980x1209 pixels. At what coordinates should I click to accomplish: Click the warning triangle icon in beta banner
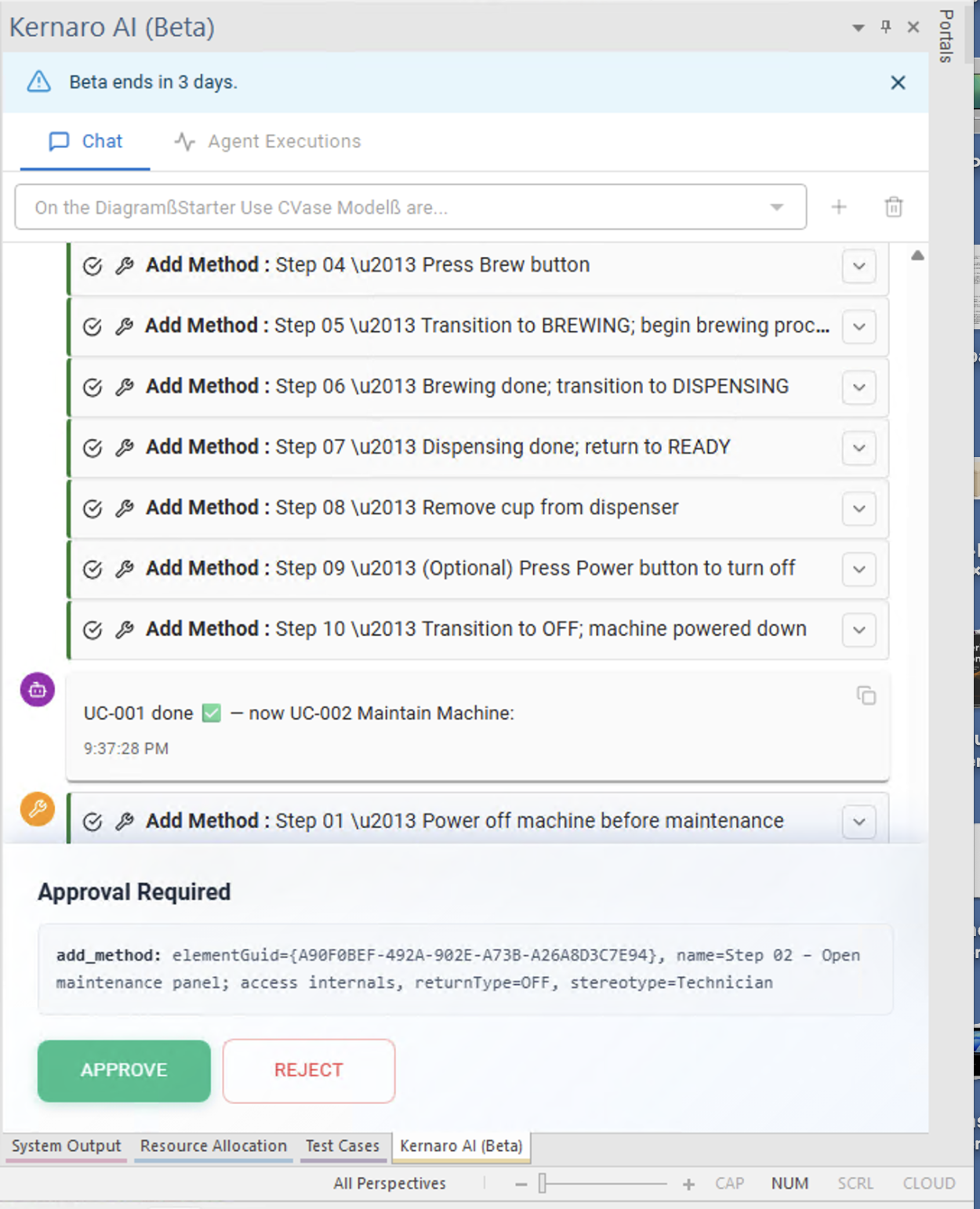click(38, 82)
